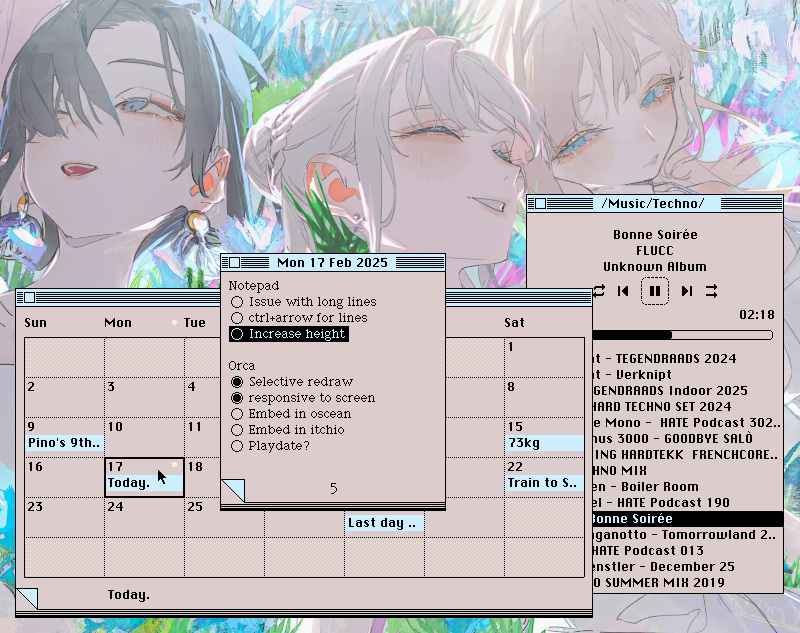
Task: Click the calendar window's corner fold icon
Action: pyautogui.click(x=27, y=598)
